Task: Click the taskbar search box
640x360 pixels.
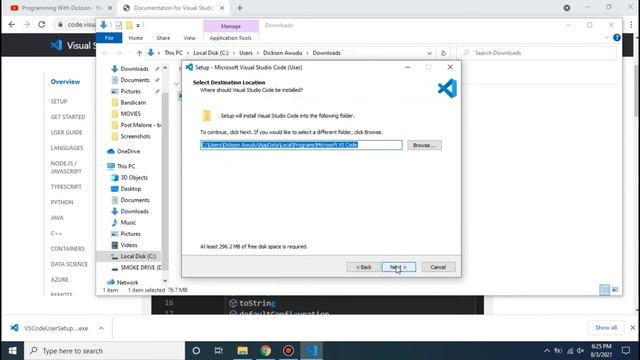Action: tap(104, 351)
